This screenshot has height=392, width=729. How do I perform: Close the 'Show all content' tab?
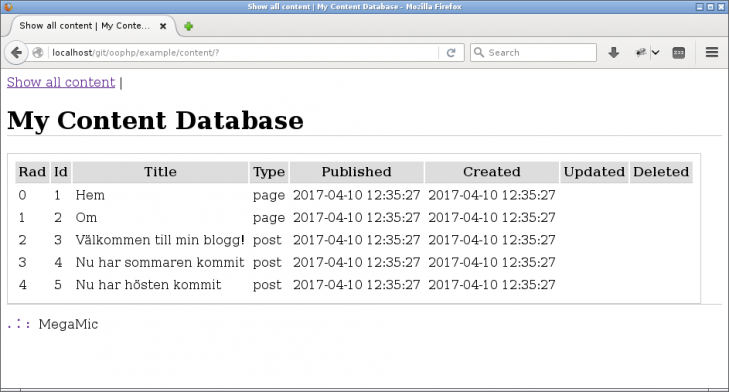pos(163,26)
